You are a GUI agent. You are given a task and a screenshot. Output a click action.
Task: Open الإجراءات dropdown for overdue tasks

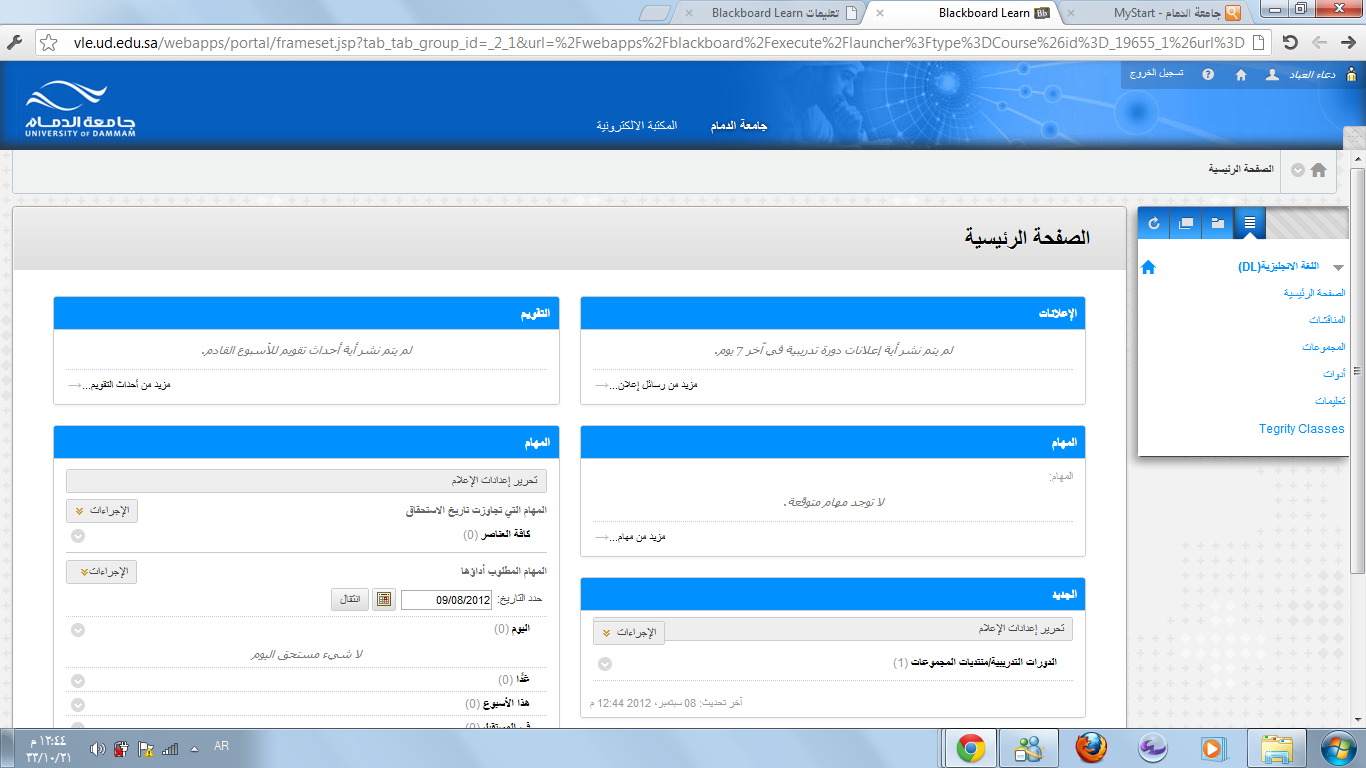click(102, 511)
